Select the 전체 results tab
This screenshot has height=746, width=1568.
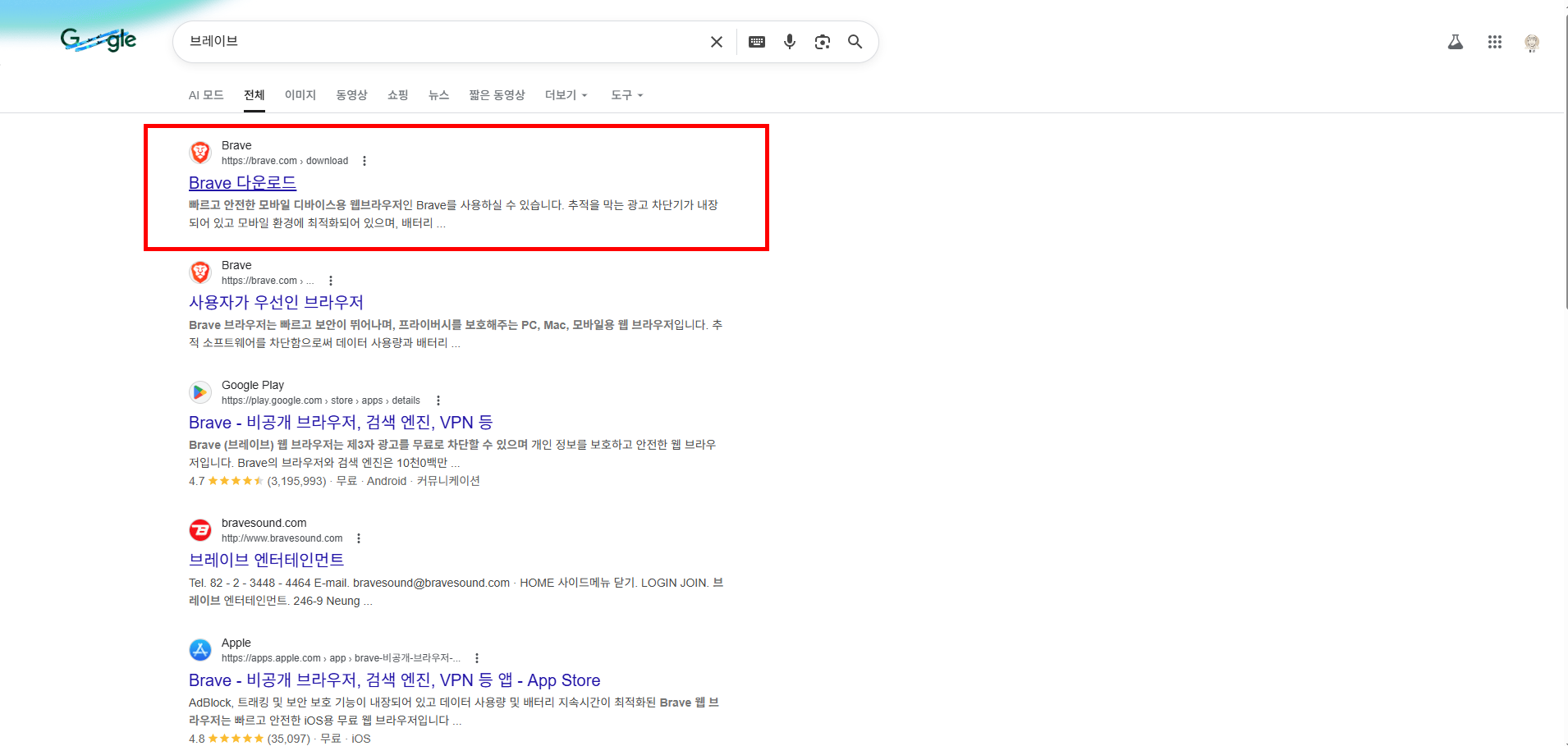pos(254,95)
